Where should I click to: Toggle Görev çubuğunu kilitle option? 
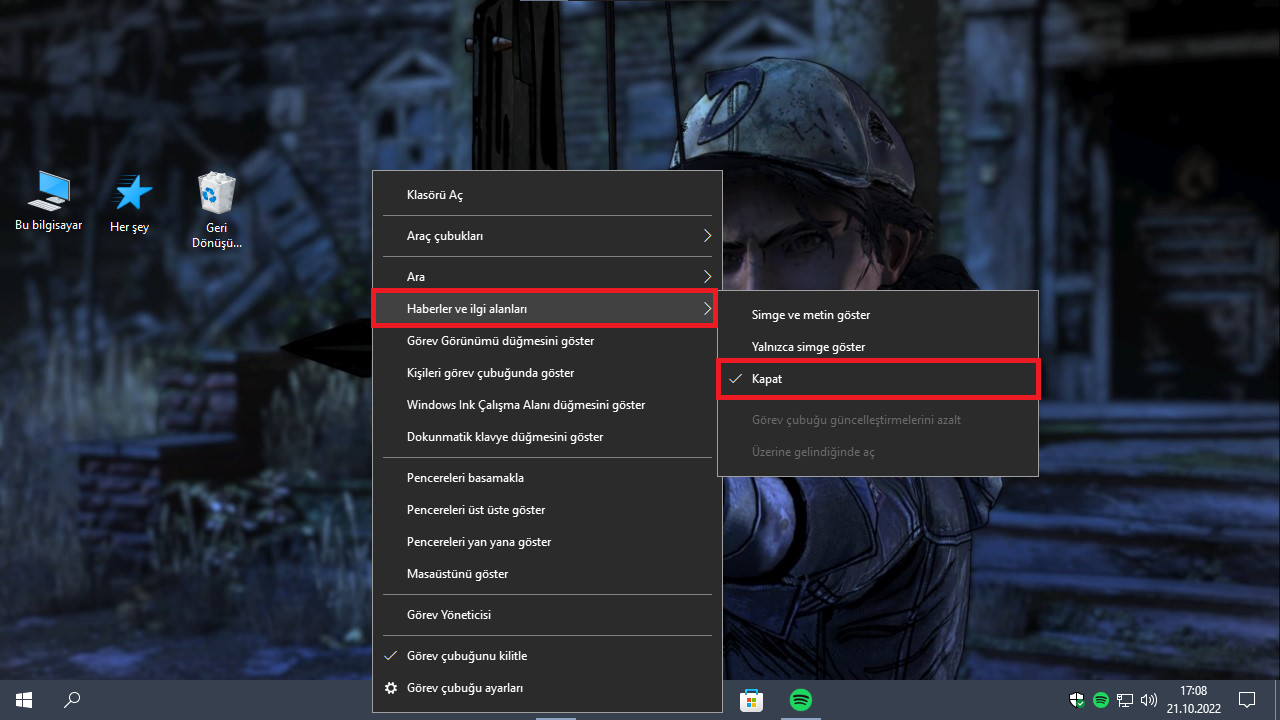547,656
